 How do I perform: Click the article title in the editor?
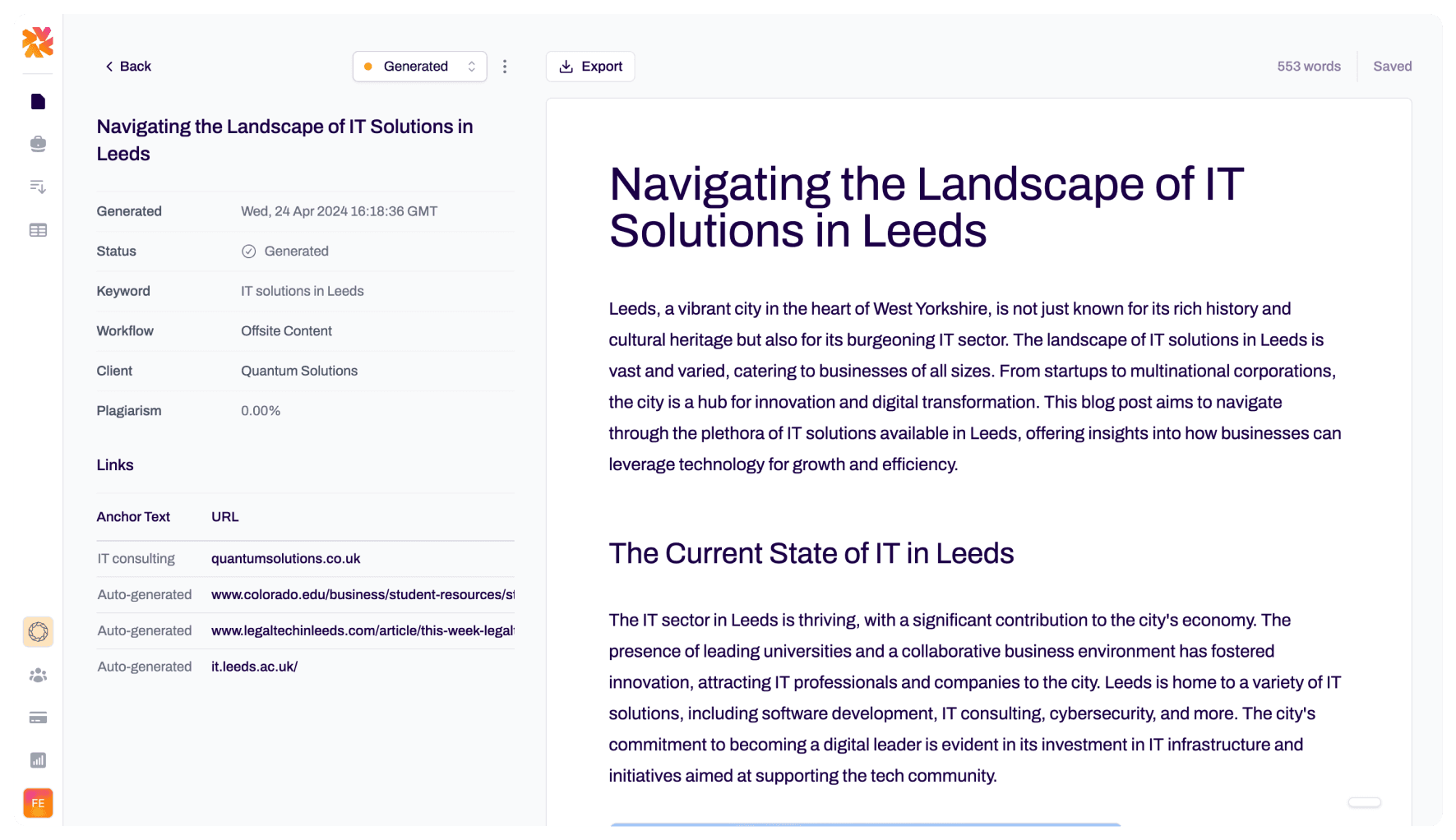click(926, 207)
